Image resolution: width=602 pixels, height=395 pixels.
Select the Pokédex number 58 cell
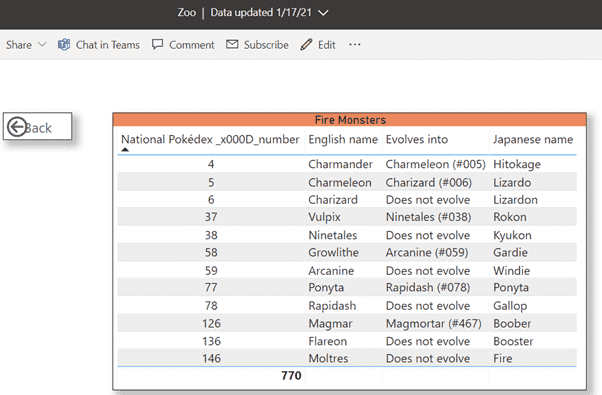[x=211, y=252]
